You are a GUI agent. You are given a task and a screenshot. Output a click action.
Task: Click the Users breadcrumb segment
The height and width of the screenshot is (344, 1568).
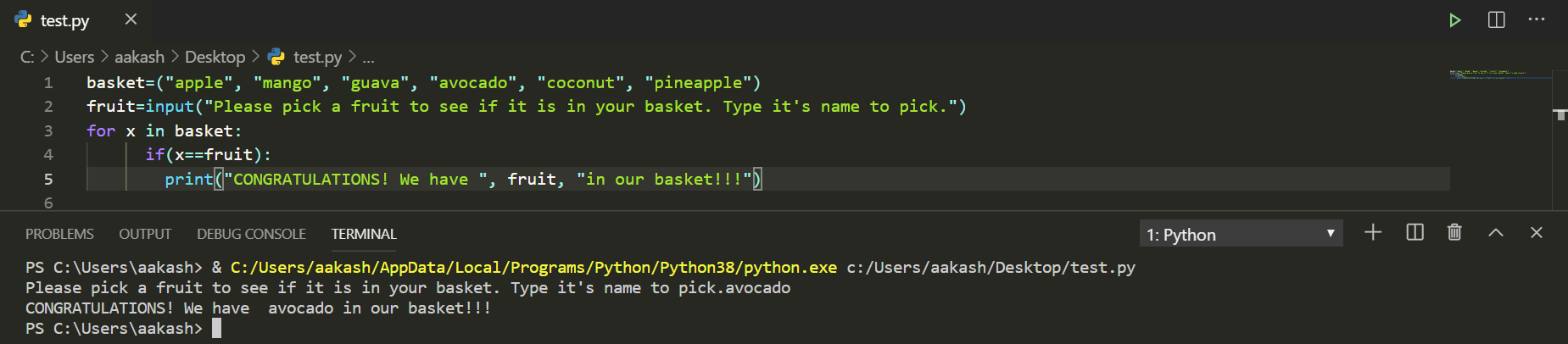[75, 57]
